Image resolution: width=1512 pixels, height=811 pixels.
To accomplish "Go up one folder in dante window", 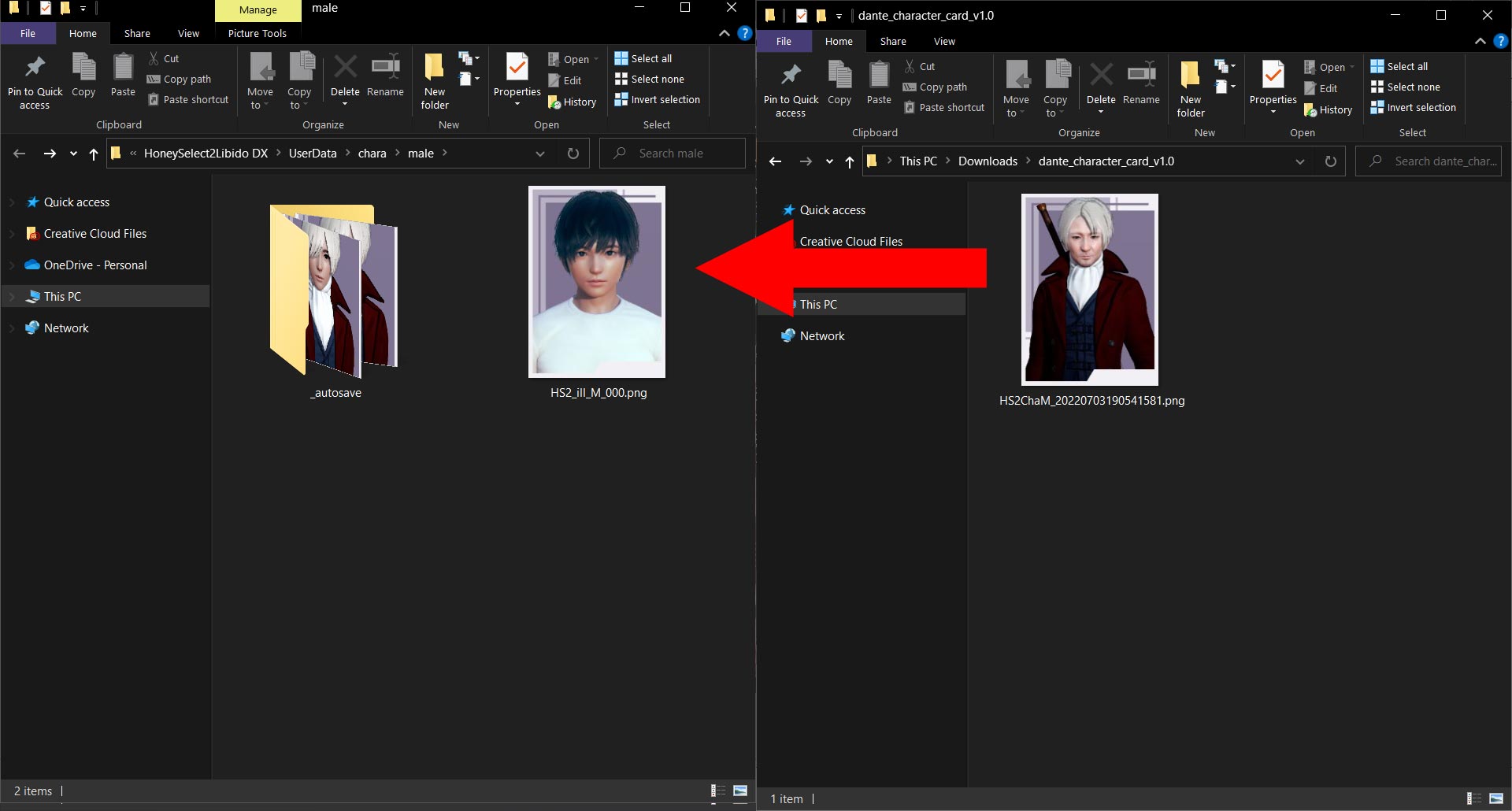I will [850, 161].
